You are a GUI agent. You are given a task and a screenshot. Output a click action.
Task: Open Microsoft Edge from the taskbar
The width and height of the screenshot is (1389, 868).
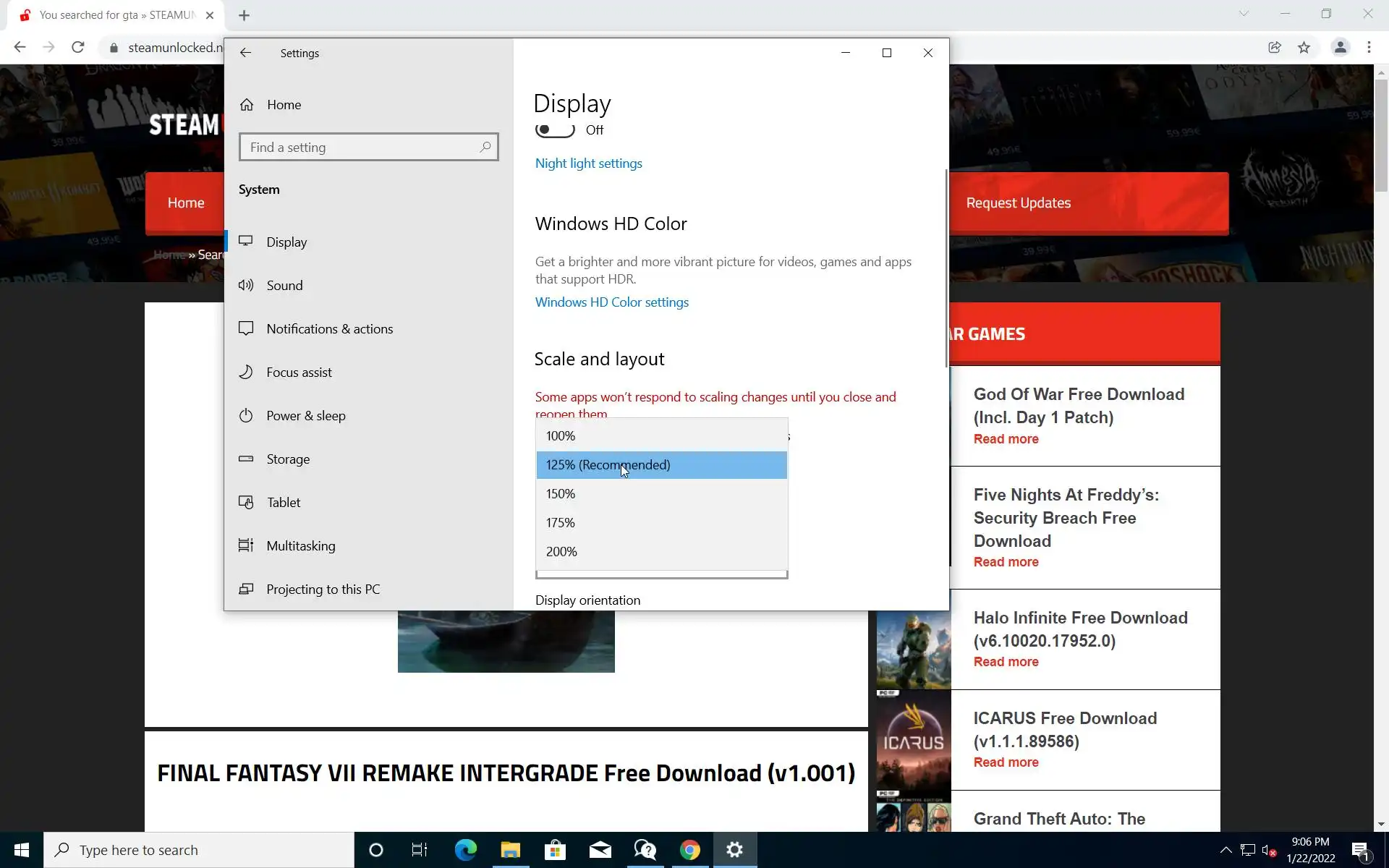[x=465, y=850]
